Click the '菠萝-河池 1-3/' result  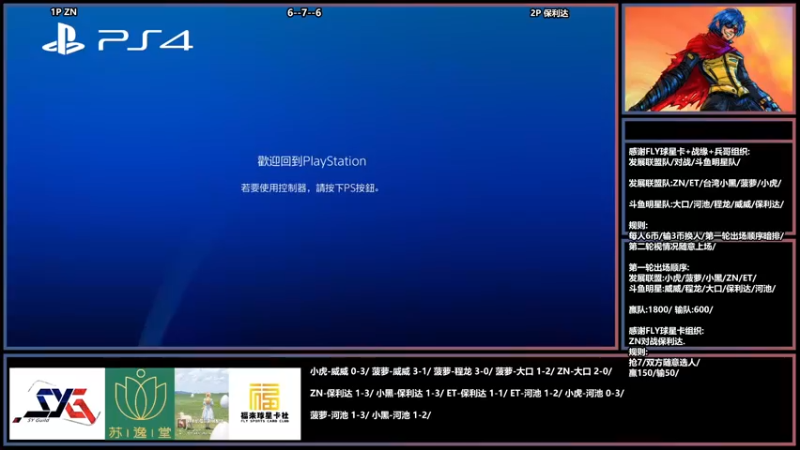point(339,415)
